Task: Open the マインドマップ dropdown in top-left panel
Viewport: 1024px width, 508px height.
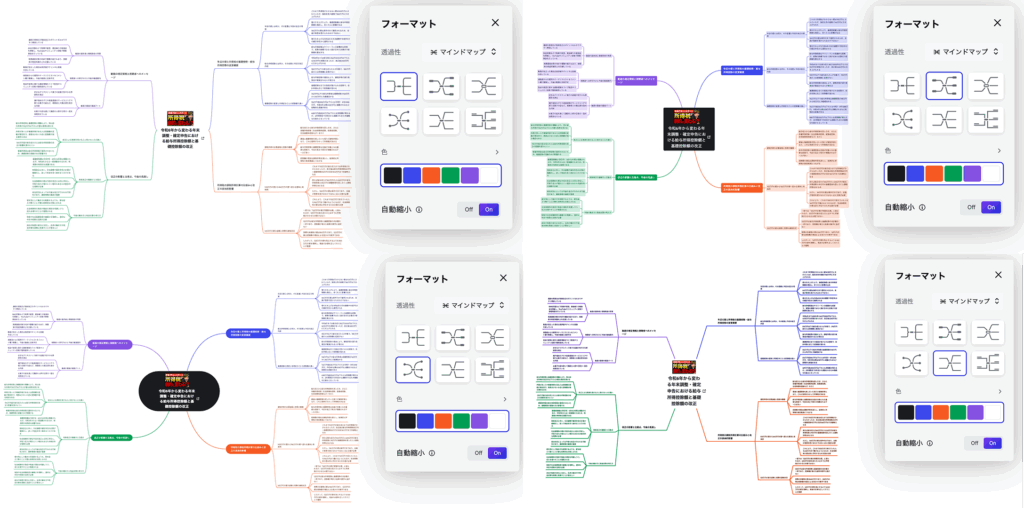Action: click(463, 51)
